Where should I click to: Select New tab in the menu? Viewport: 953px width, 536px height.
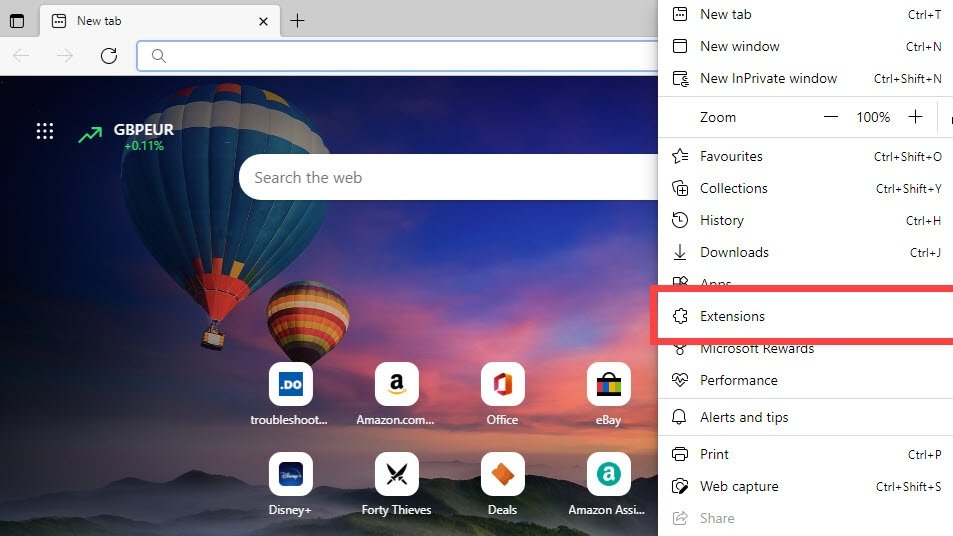click(806, 14)
